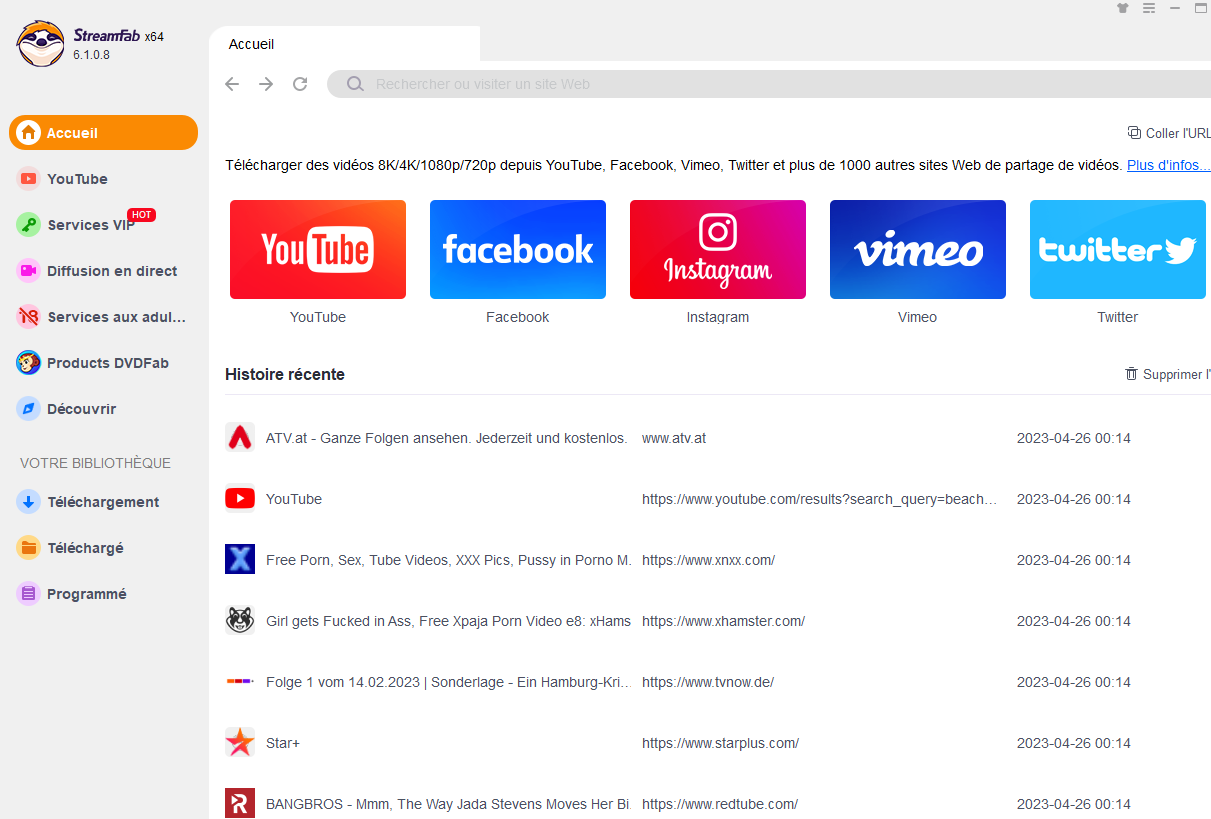Screen dimensions: 1211x819
Task: Click the https://www.starplus.com/ URL
Action: click(x=720, y=743)
